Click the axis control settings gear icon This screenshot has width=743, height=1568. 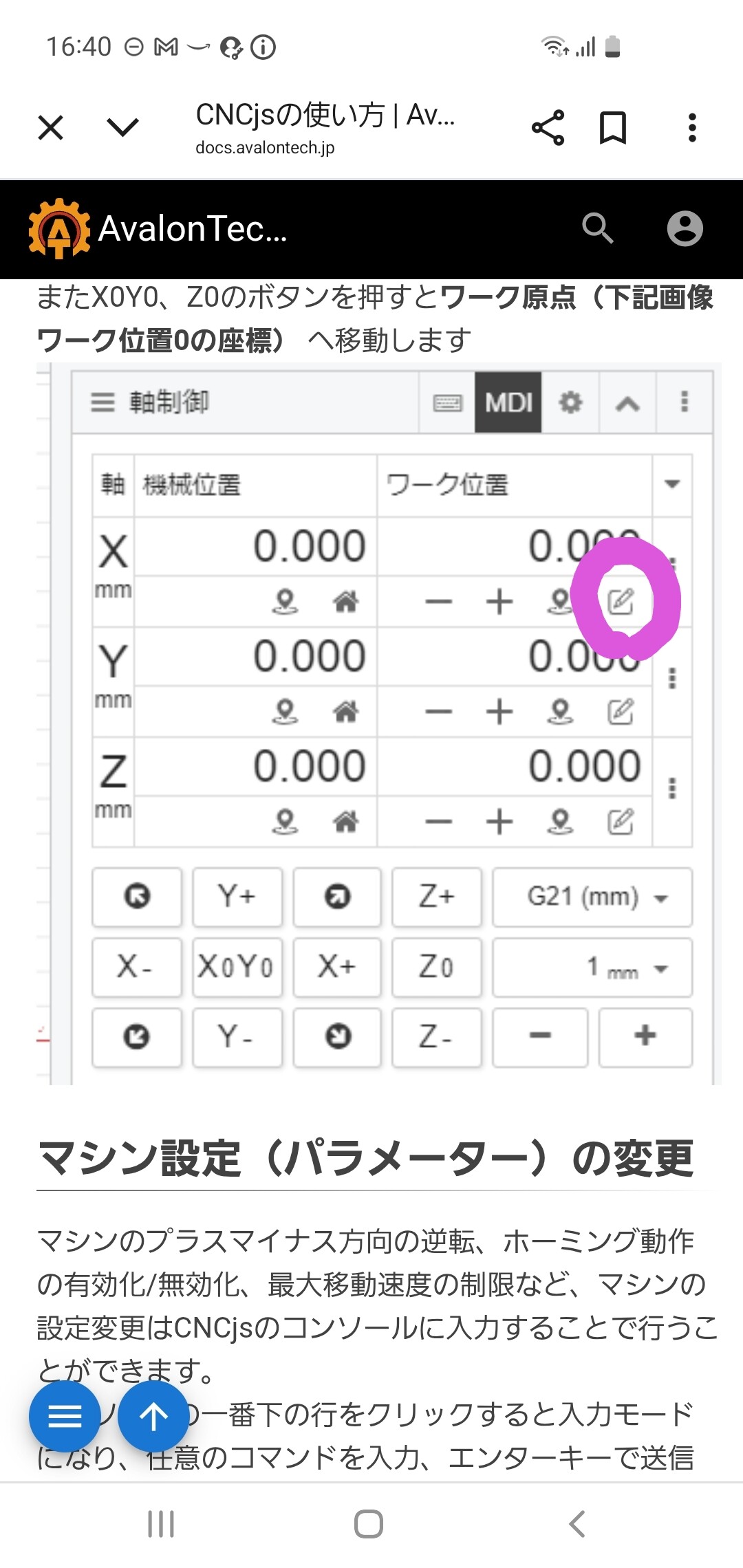click(x=570, y=402)
